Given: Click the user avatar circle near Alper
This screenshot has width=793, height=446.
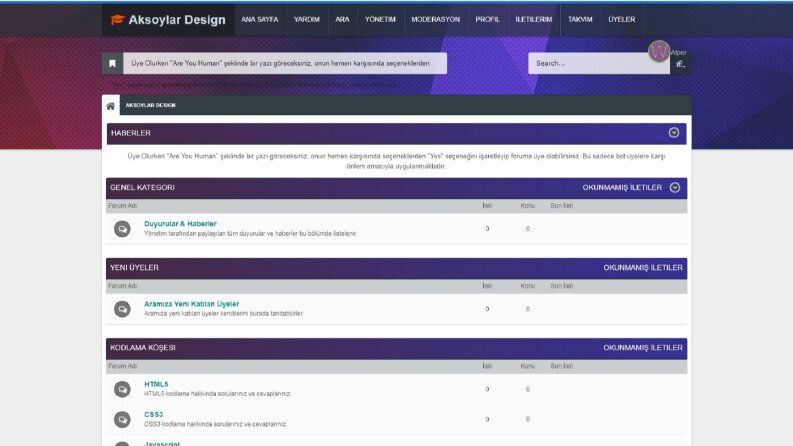Looking at the screenshot, I should point(659,51).
